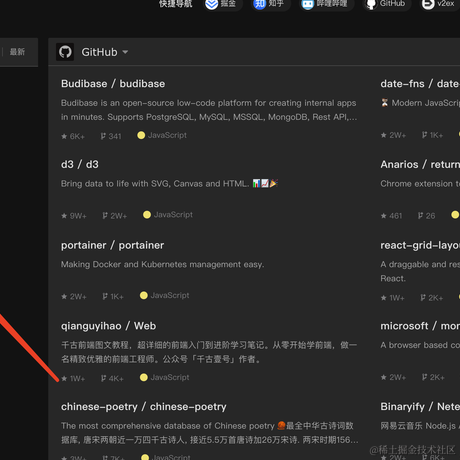Click the 'JavaScript' language label on qianguyihao

pos(170,377)
